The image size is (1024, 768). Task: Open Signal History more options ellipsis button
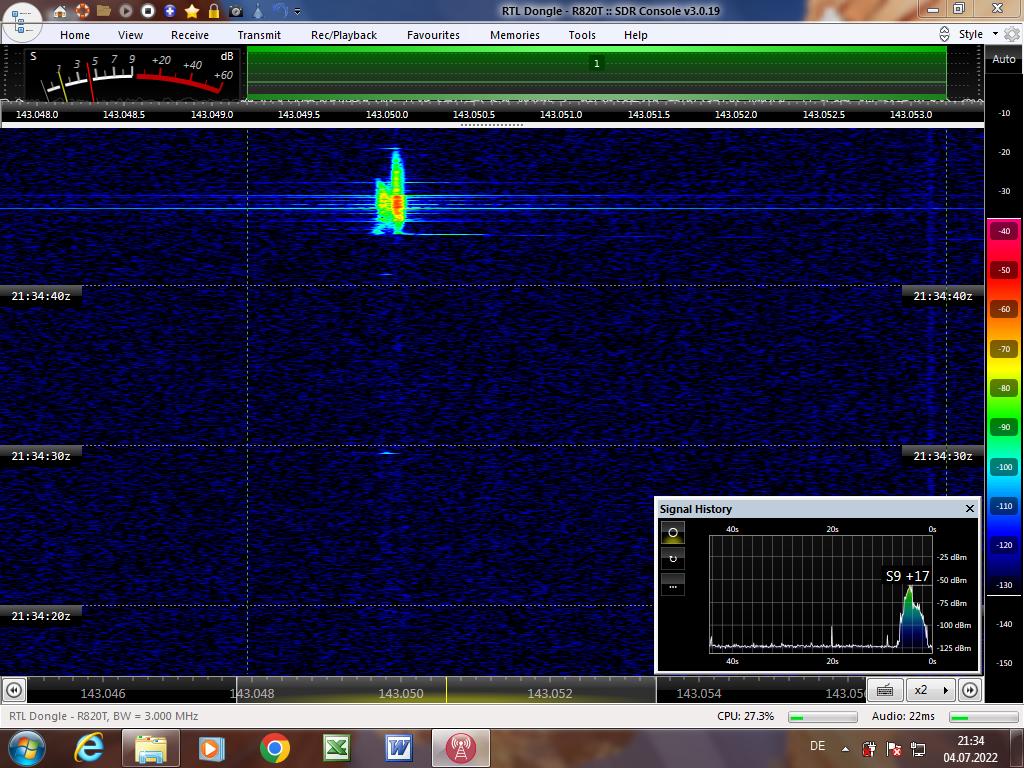point(673,584)
